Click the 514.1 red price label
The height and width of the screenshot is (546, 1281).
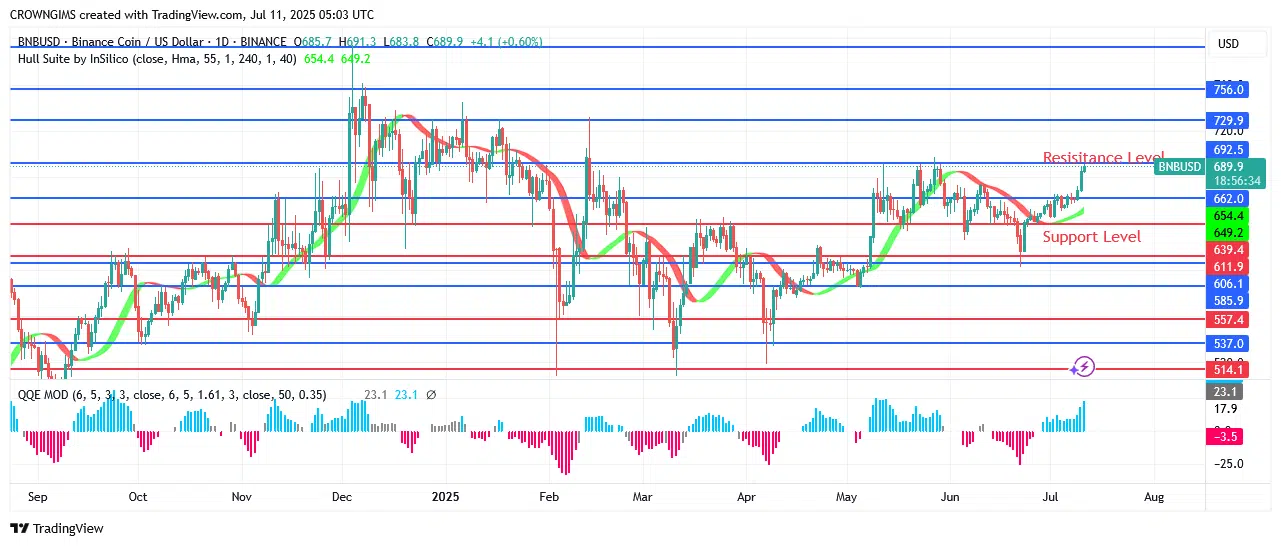tap(1227, 369)
